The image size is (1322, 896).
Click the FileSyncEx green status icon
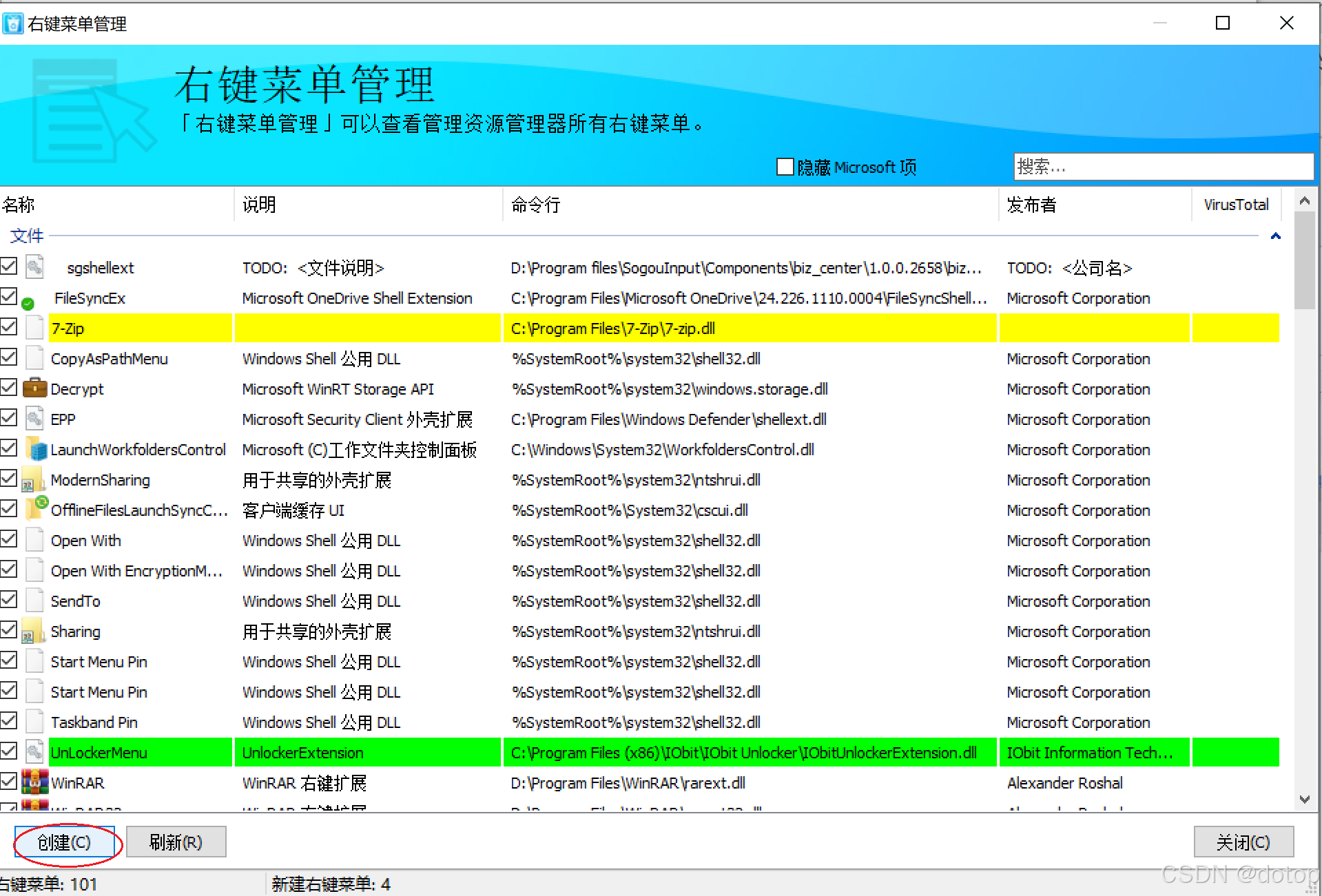point(28,303)
